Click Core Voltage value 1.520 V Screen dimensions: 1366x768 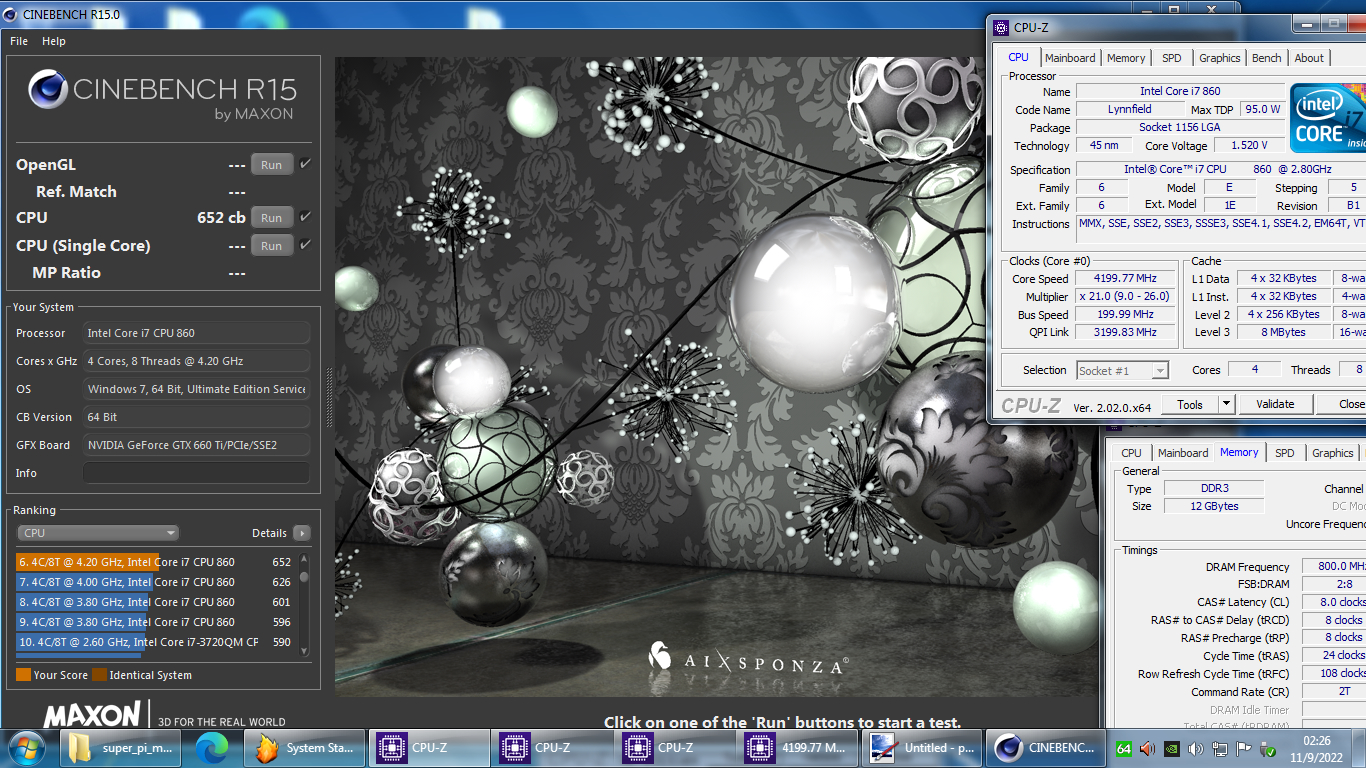tap(1250, 146)
